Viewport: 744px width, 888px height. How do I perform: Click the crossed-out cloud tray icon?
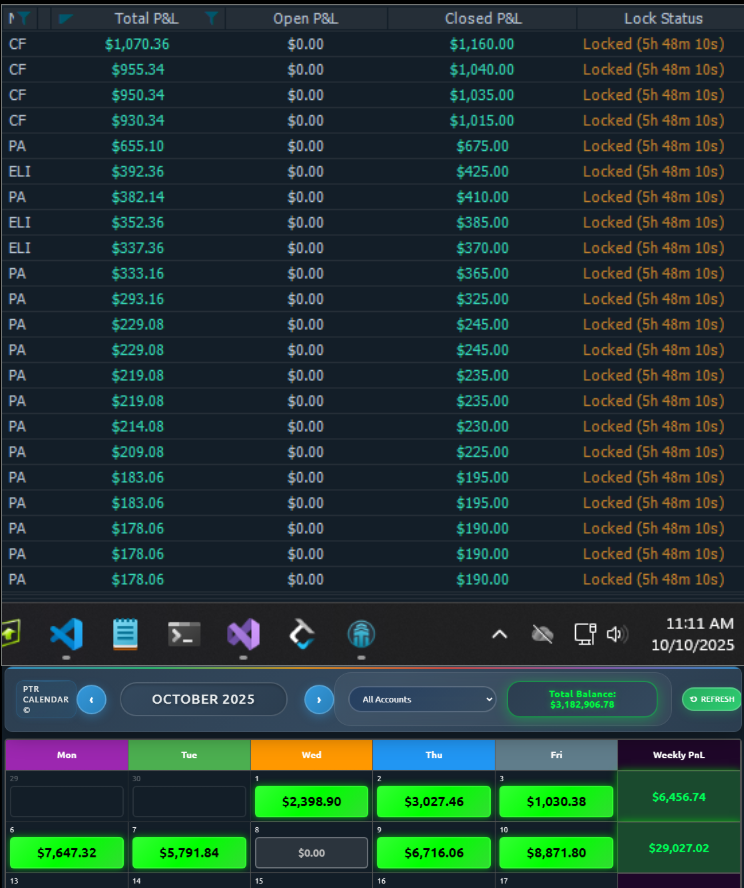click(x=542, y=634)
